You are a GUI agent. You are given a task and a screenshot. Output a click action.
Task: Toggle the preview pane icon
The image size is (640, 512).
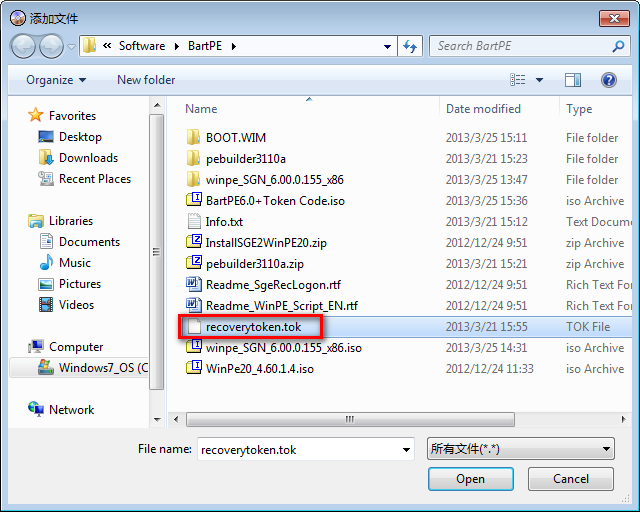tap(572, 80)
